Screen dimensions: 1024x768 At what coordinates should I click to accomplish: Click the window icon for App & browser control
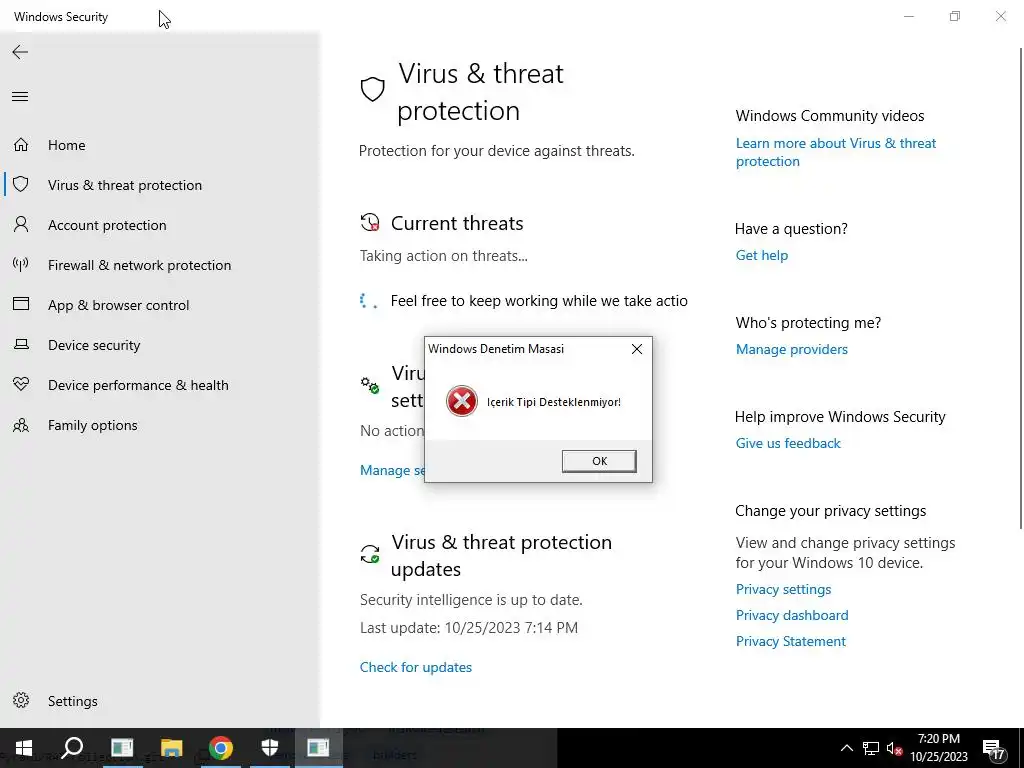pyautogui.click(x=21, y=304)
